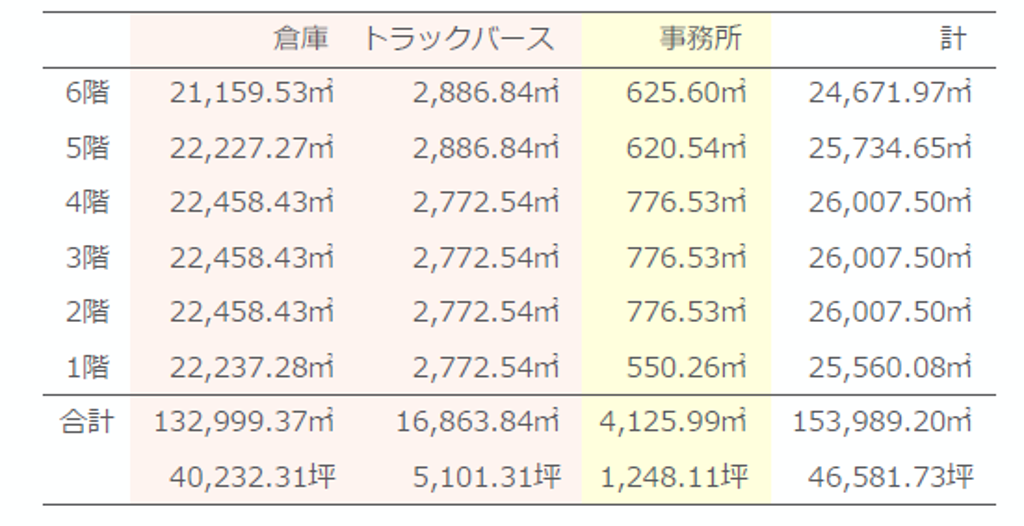Click the 6階 row label
This screenshot has height=526, width=1024.
coord(87,94)
